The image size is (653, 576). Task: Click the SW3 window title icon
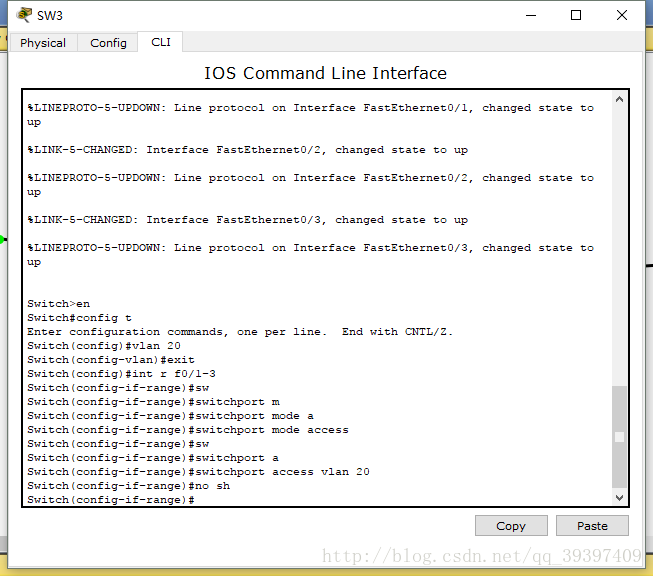(24, 15)
